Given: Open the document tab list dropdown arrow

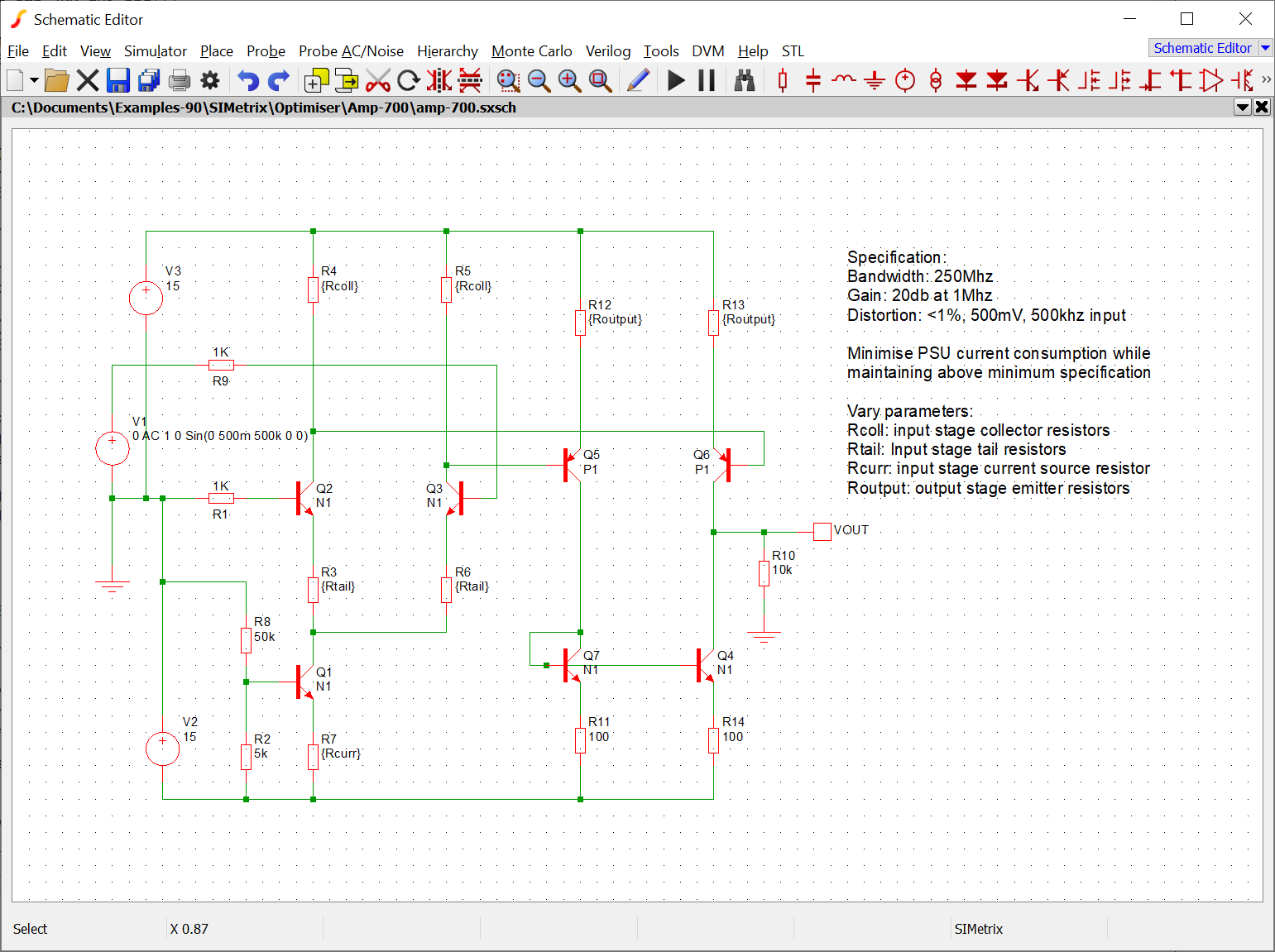Looking at the screenshot, I should [1242, 107].
